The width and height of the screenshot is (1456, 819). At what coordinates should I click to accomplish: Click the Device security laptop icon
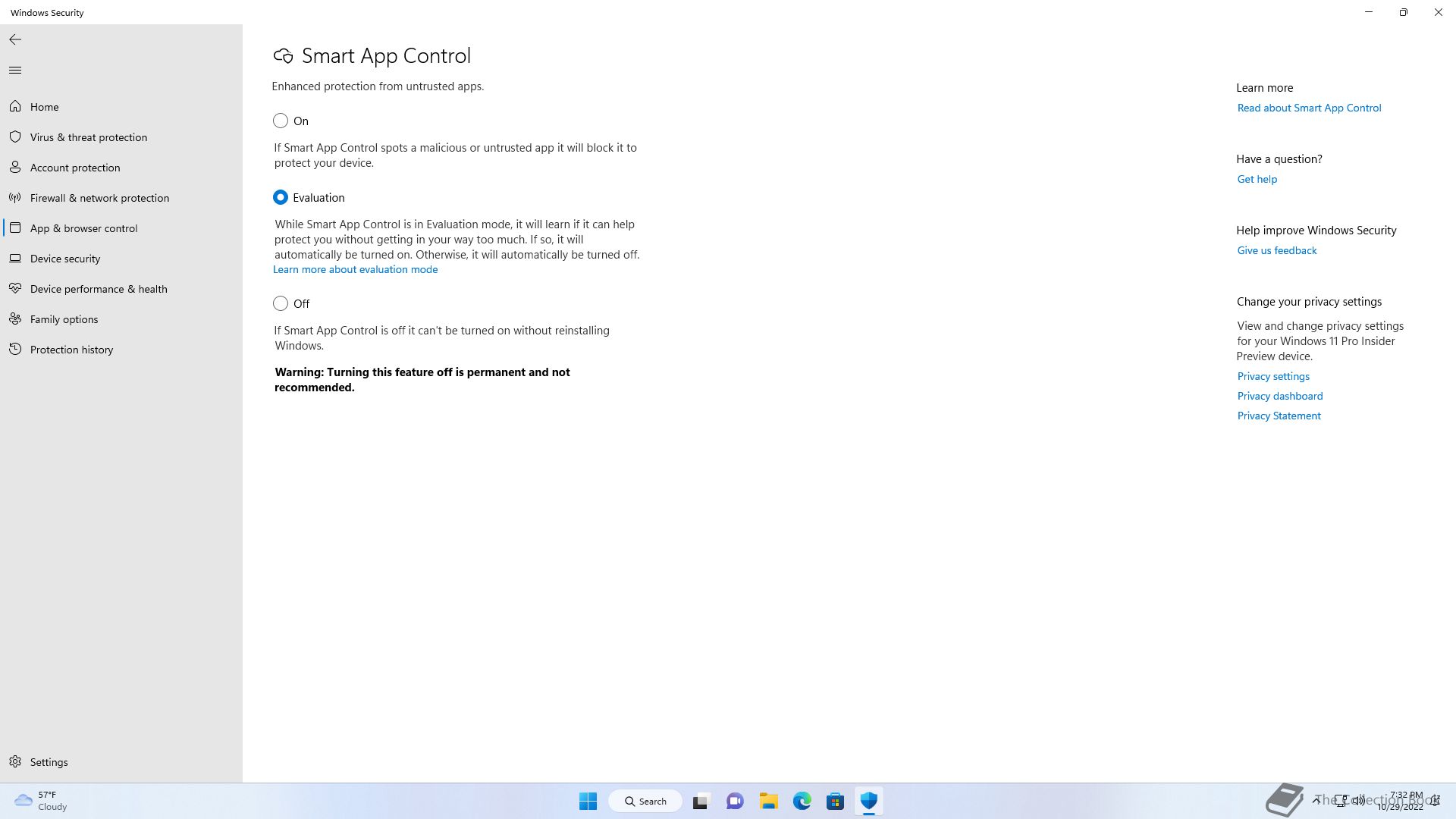(x=15, y=259)
